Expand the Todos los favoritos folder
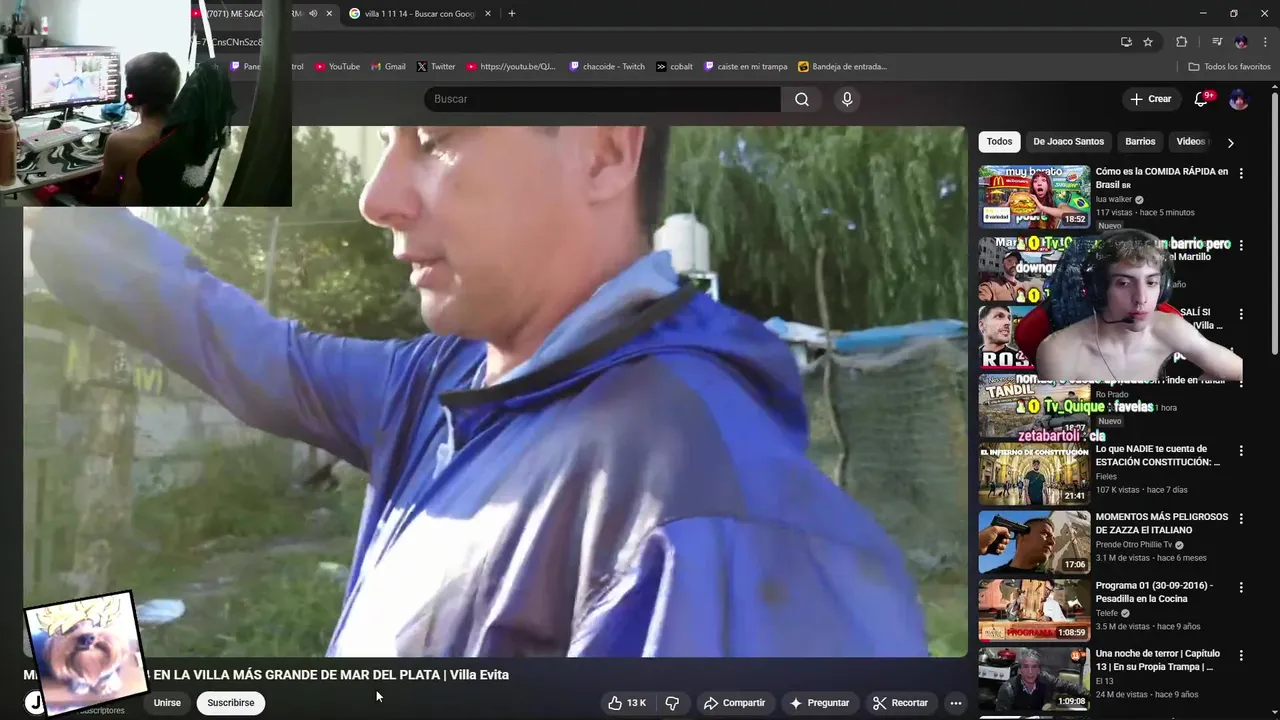The image size is (1280, 720). point(1229,66)
